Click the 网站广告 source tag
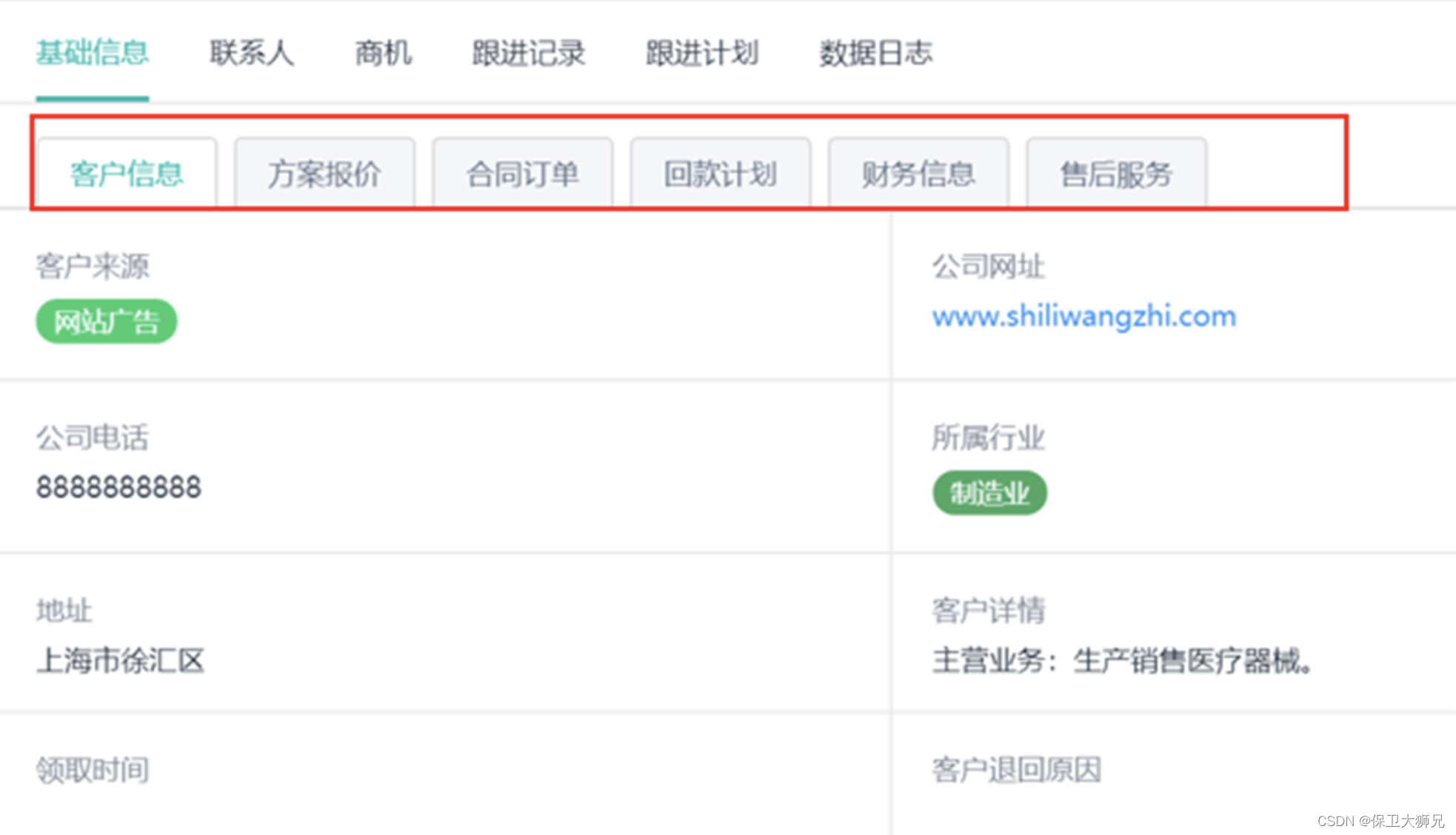 pyautogui.click(x=107, y=321)
